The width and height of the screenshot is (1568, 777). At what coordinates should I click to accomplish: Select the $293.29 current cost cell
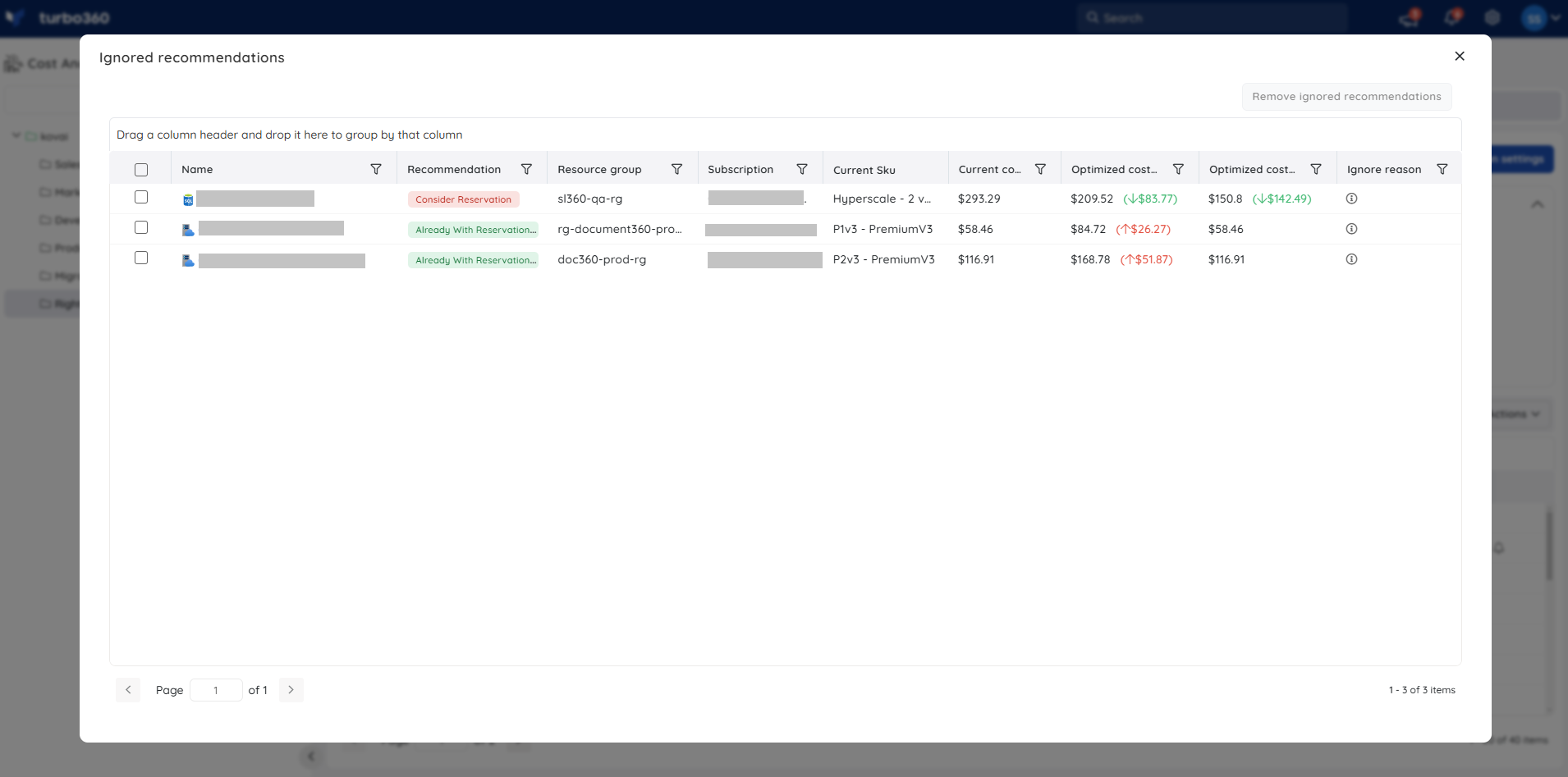tap(979, 199)
